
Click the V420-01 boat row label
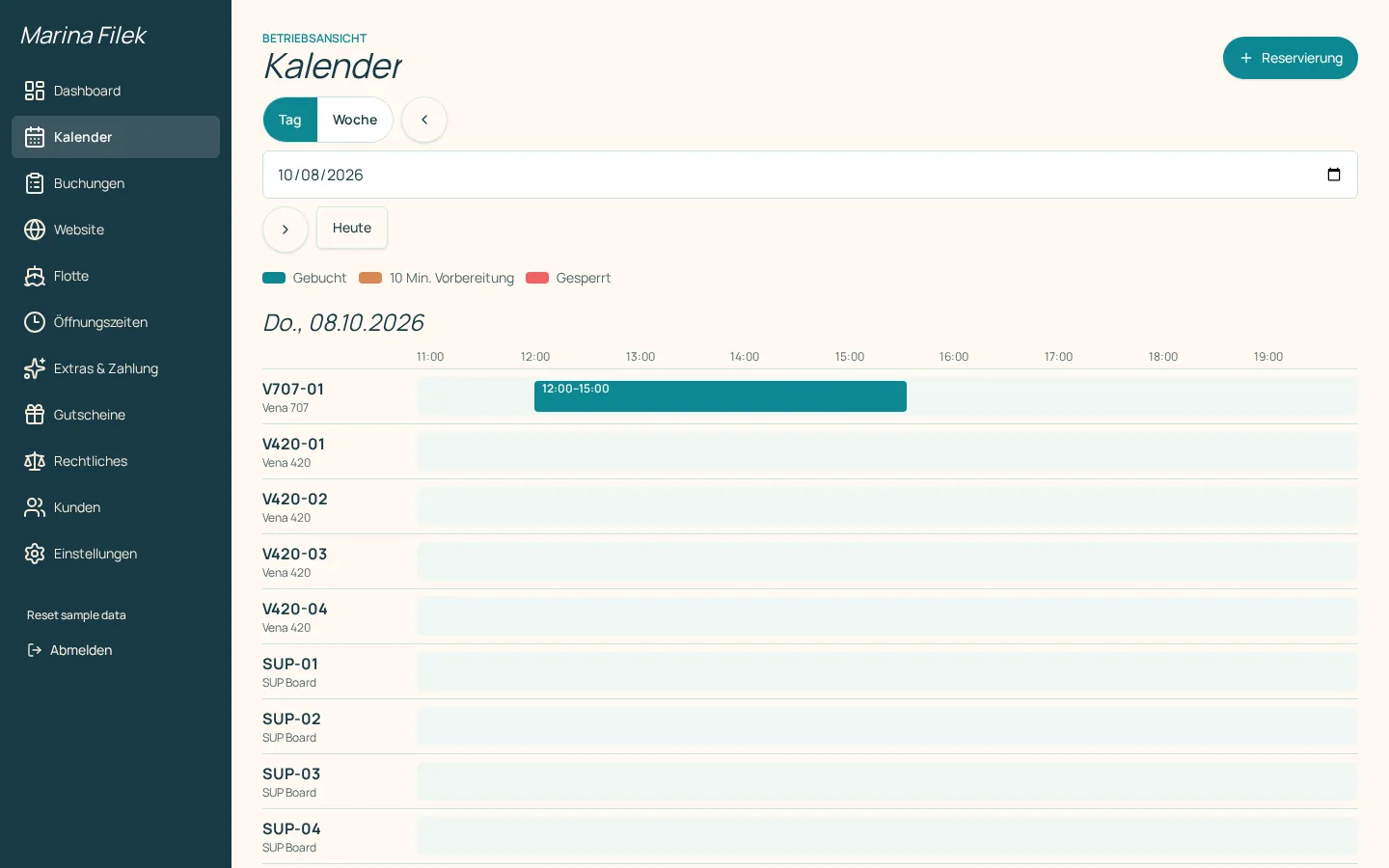tap(293, 445)
